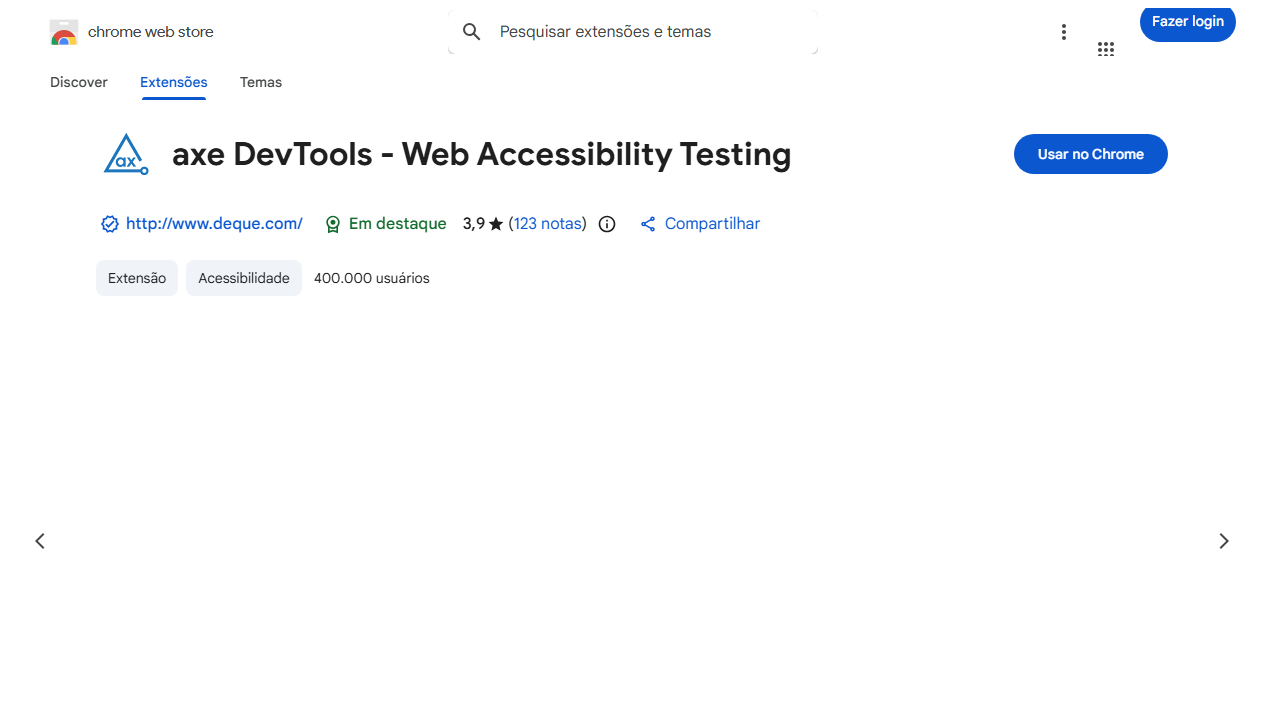Open the rating info tooltip icon
The height and width of the screenshot is (705, 1264).
(607, 224)
